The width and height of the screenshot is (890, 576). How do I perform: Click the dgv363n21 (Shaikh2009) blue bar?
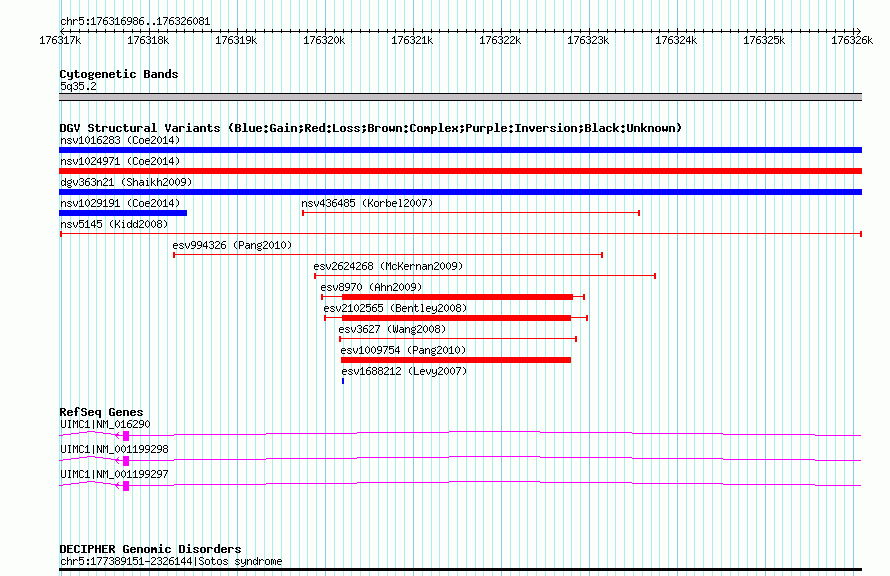pyautogui.click(x=460, y=192)
